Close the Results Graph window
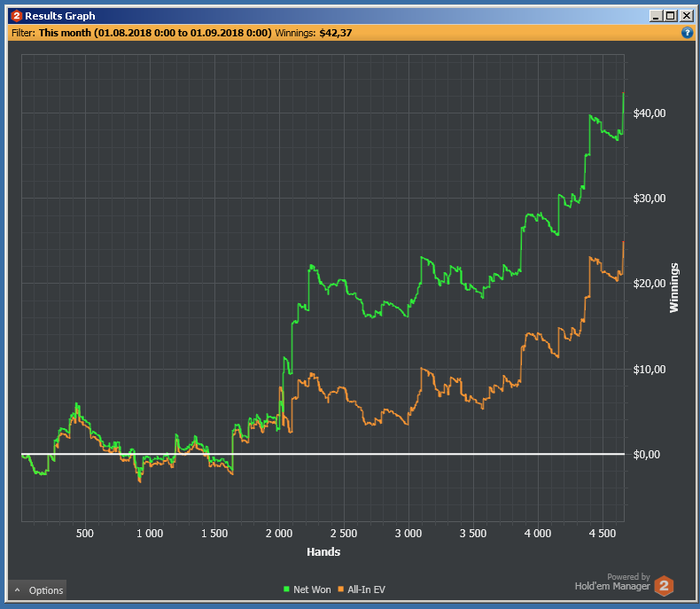This screenshot has width=700, height=609. (686, 16)
